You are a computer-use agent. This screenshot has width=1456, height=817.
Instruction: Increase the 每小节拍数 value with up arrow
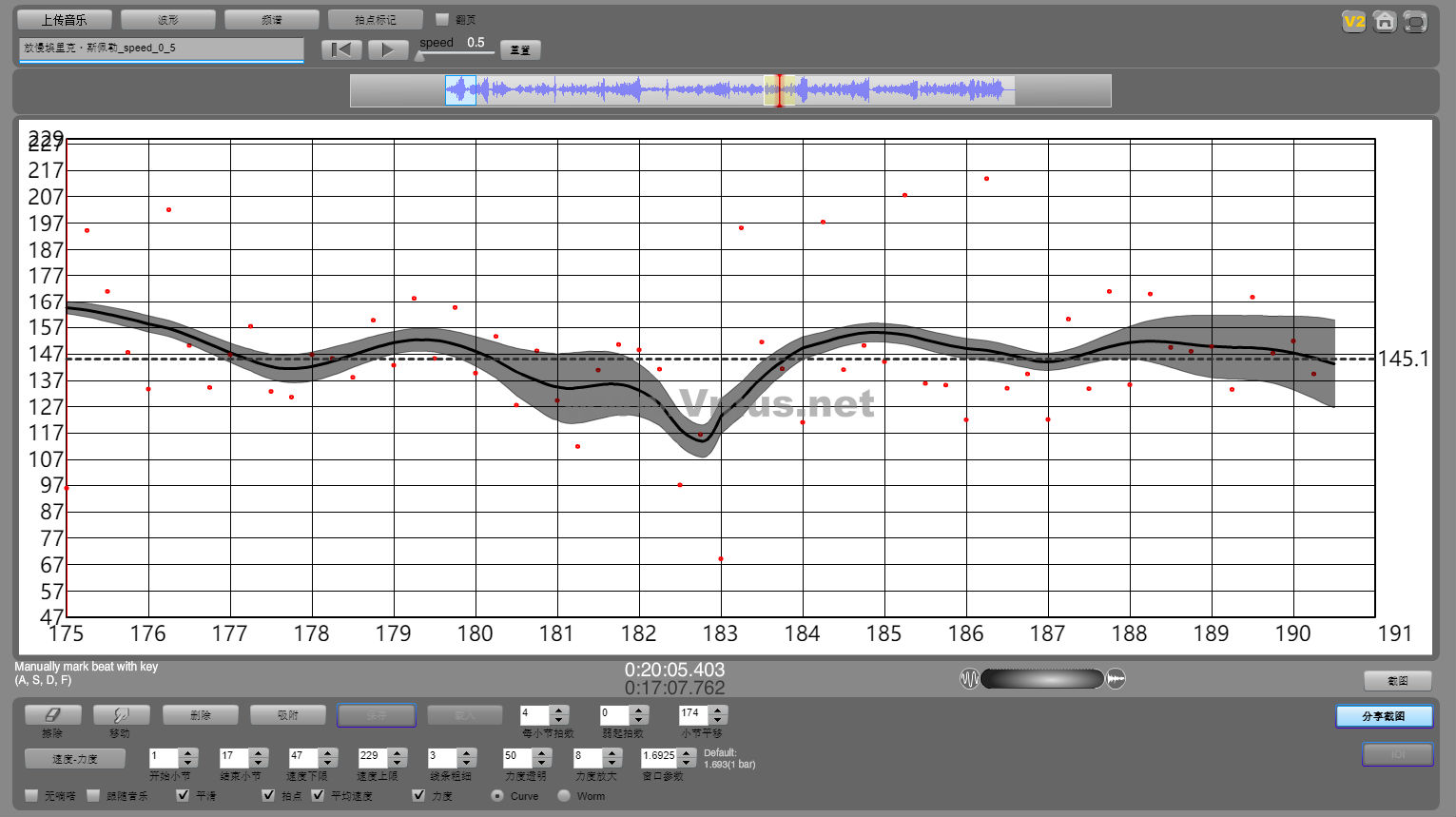point(559,710)
